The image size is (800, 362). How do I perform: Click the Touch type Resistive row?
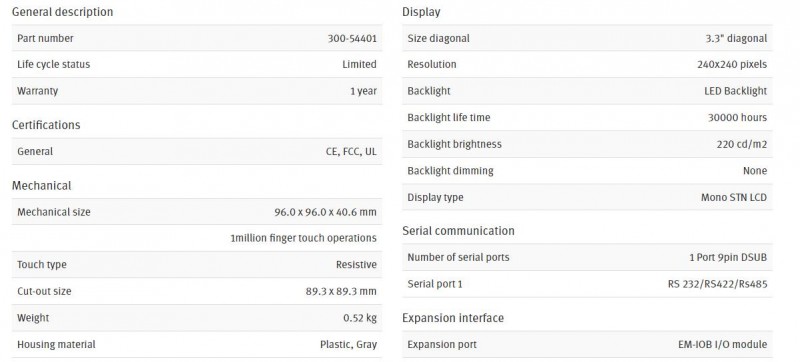197,265
